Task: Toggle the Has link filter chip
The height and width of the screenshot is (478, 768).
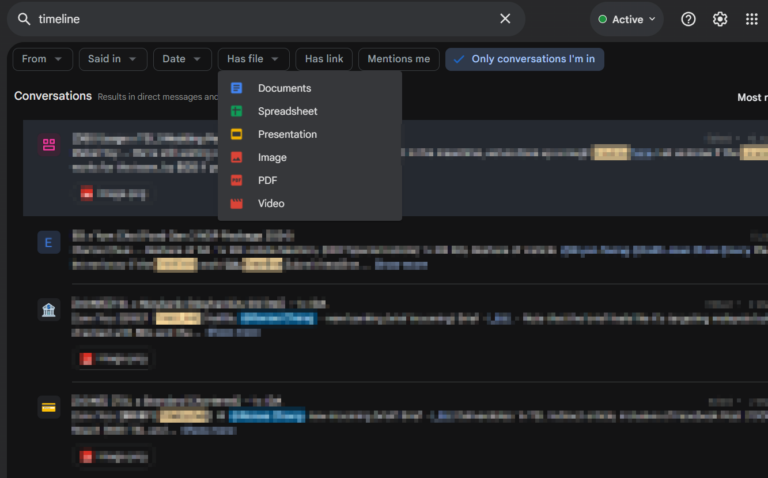Action: pos(324,59)
